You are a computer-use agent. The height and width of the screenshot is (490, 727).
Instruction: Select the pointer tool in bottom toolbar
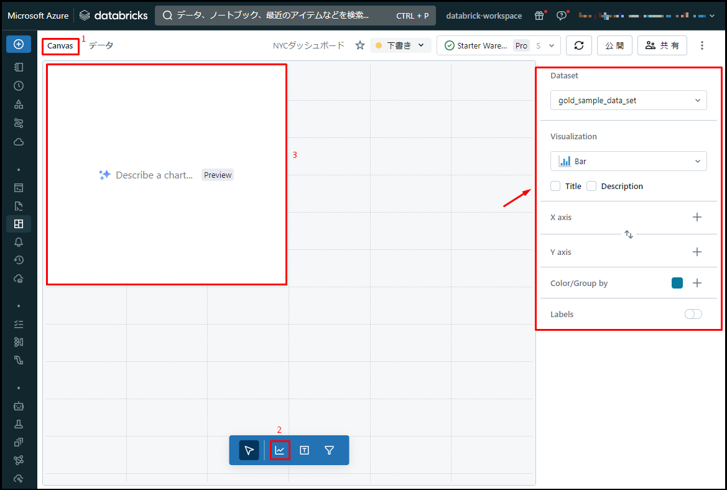249,450
